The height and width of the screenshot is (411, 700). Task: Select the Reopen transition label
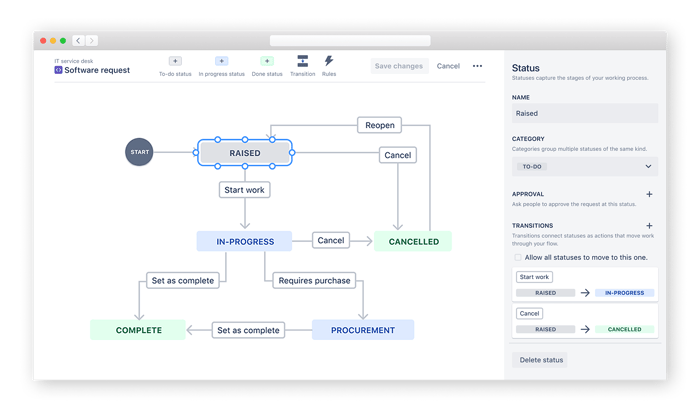tap(379, 125)
